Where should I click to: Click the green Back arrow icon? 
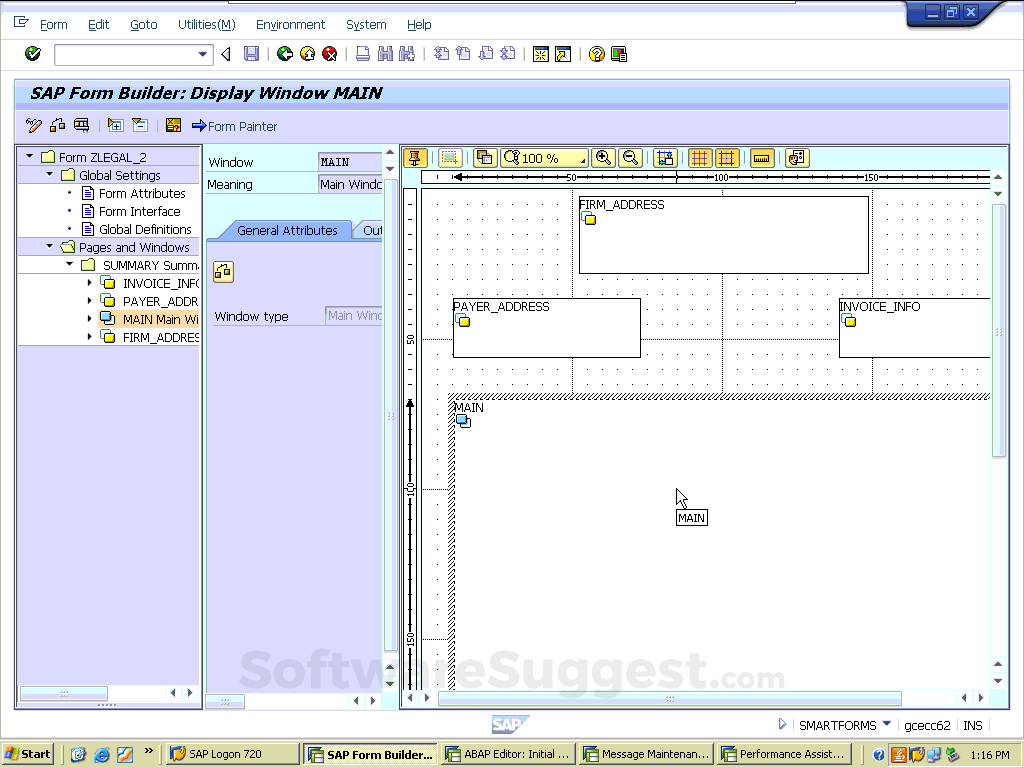[x=285, y=54]
